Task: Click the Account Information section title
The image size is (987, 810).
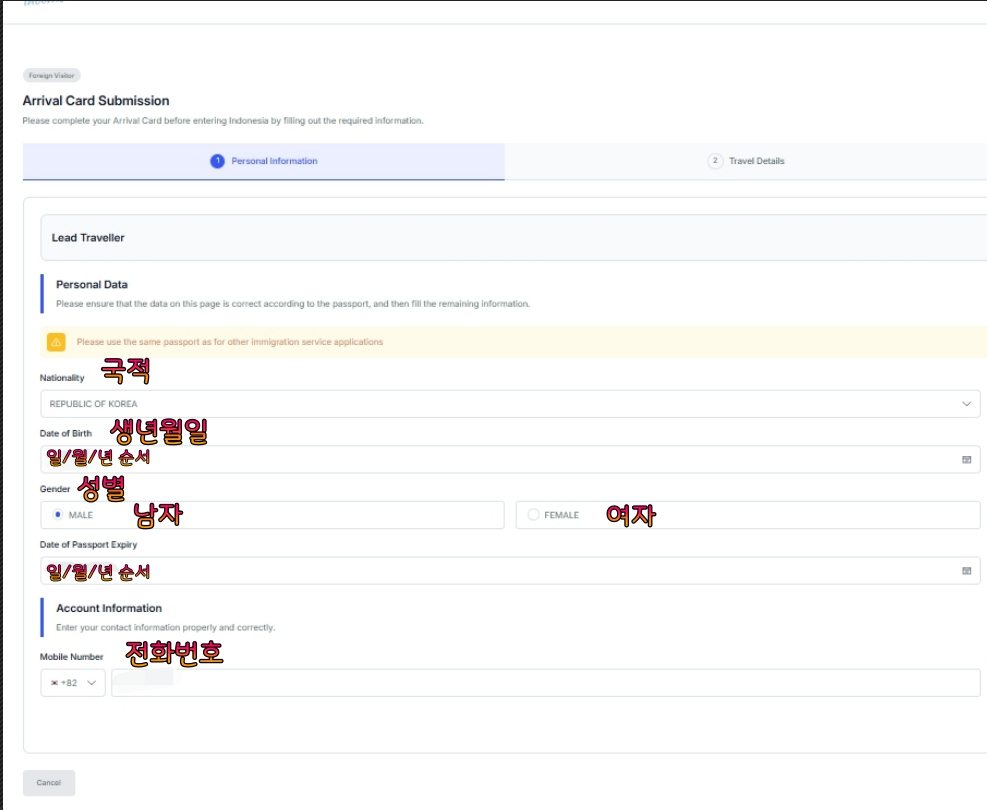Action: point(109,608)
